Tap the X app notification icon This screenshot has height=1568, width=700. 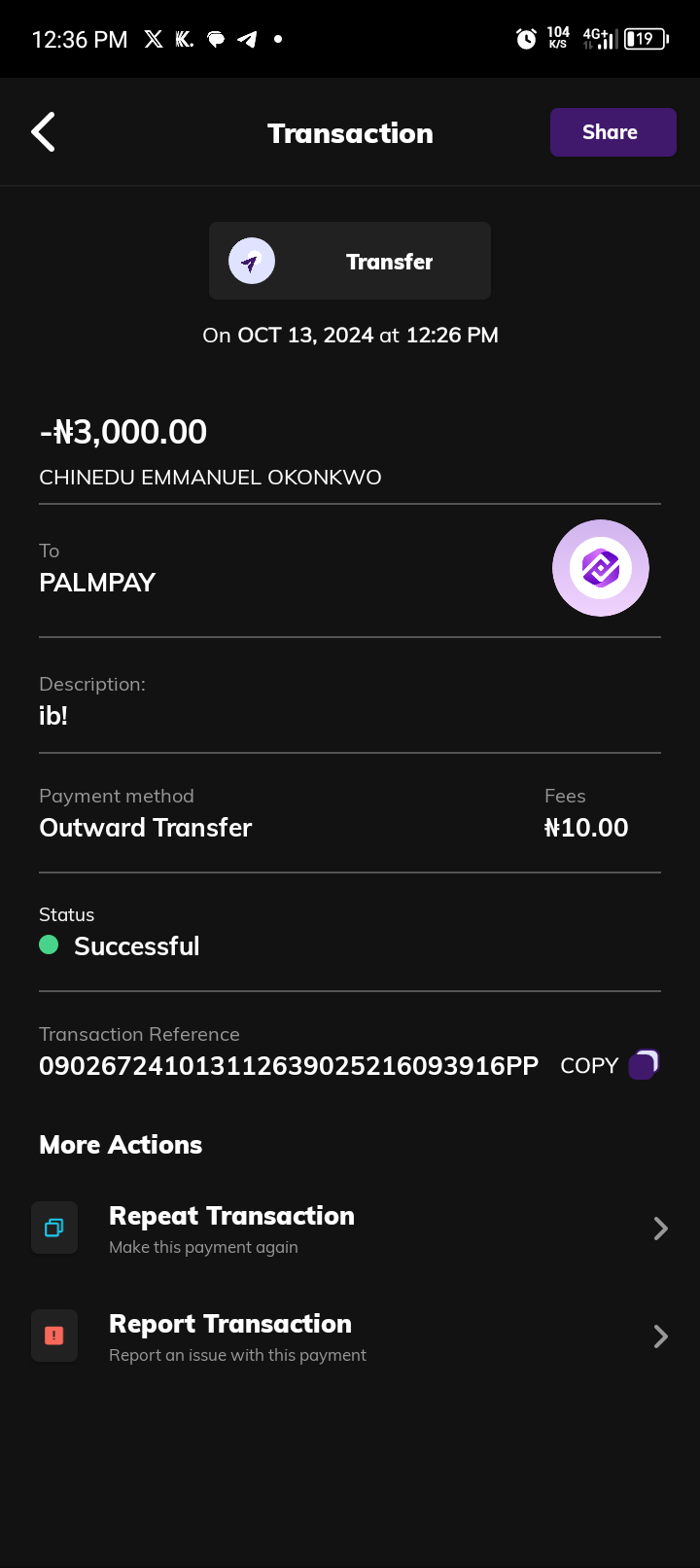click(x=154, y=39)
